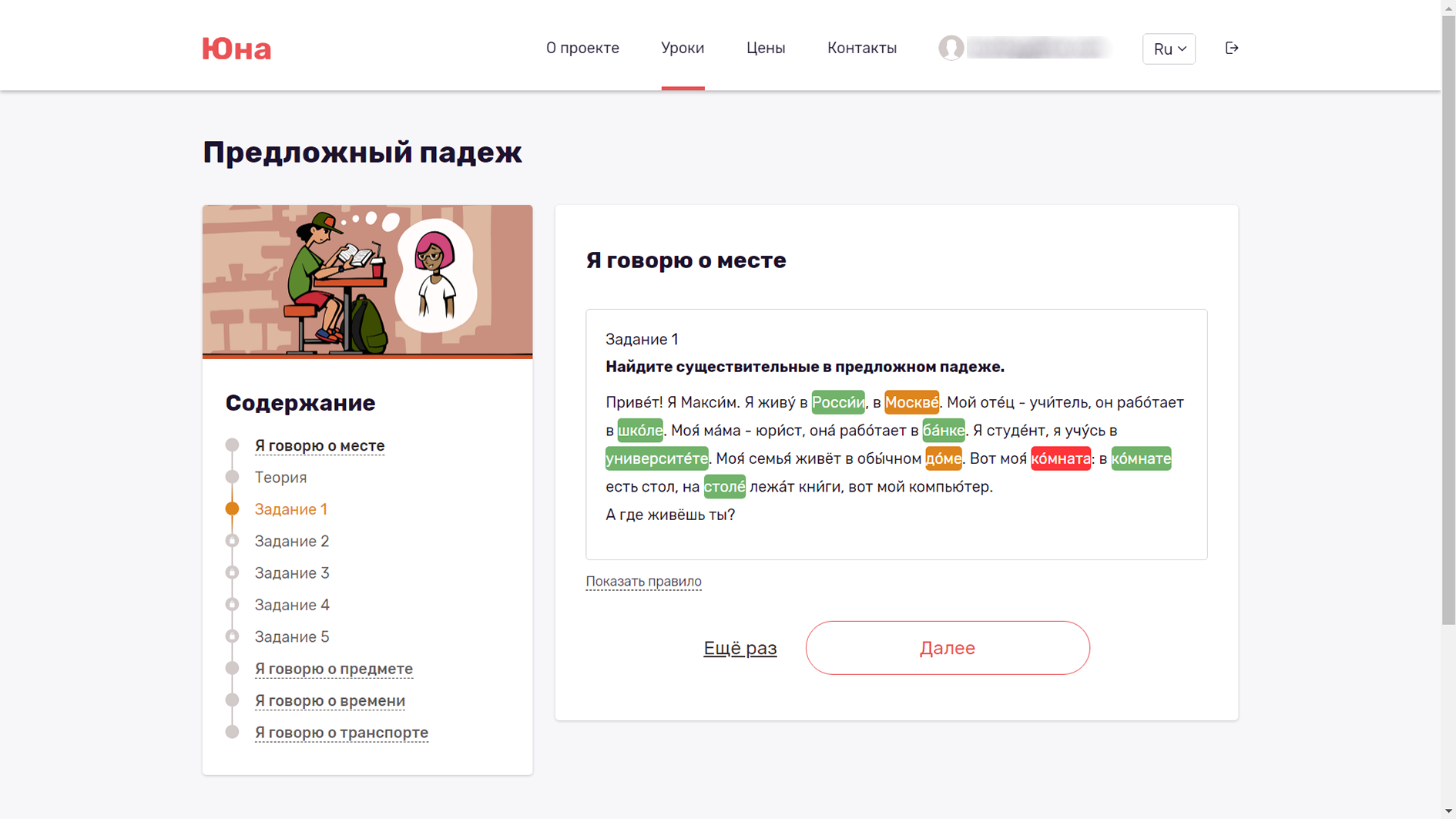
Task: Click the Юна logo
Action: point(237,49)
